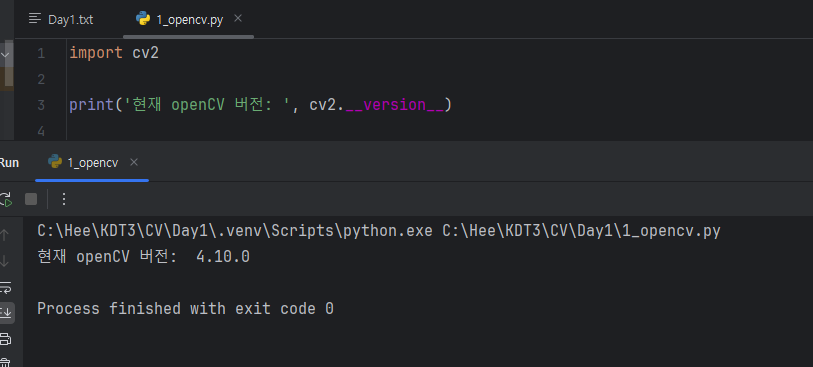This screenshot has width=813, height=367.
Task: Click the Python icon on the run tab
Action: pos(55,162)
